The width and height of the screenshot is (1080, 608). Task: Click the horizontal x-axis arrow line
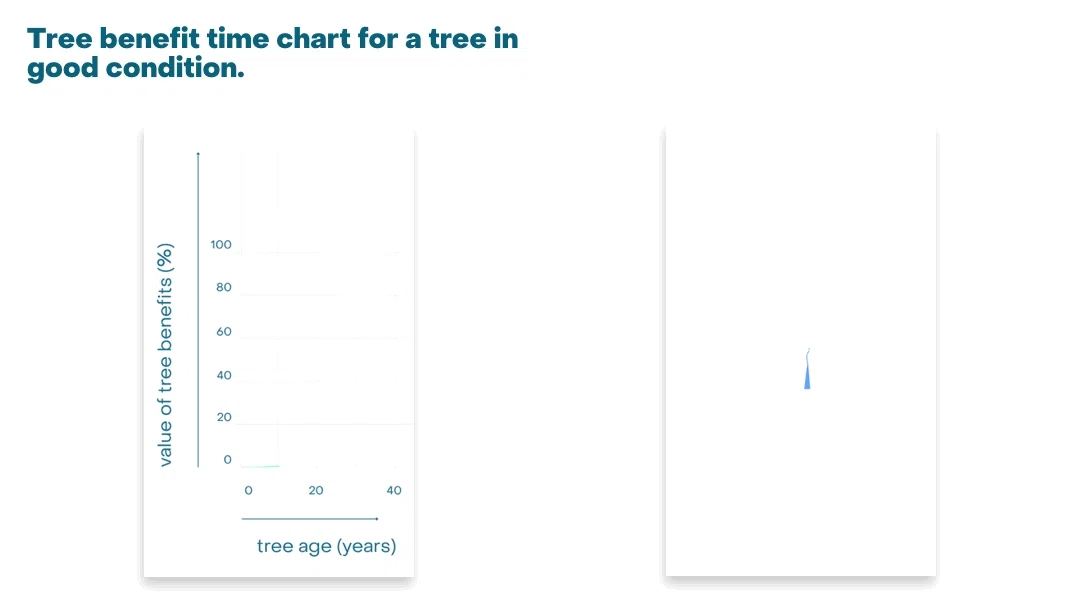click(x=310, y=518)
